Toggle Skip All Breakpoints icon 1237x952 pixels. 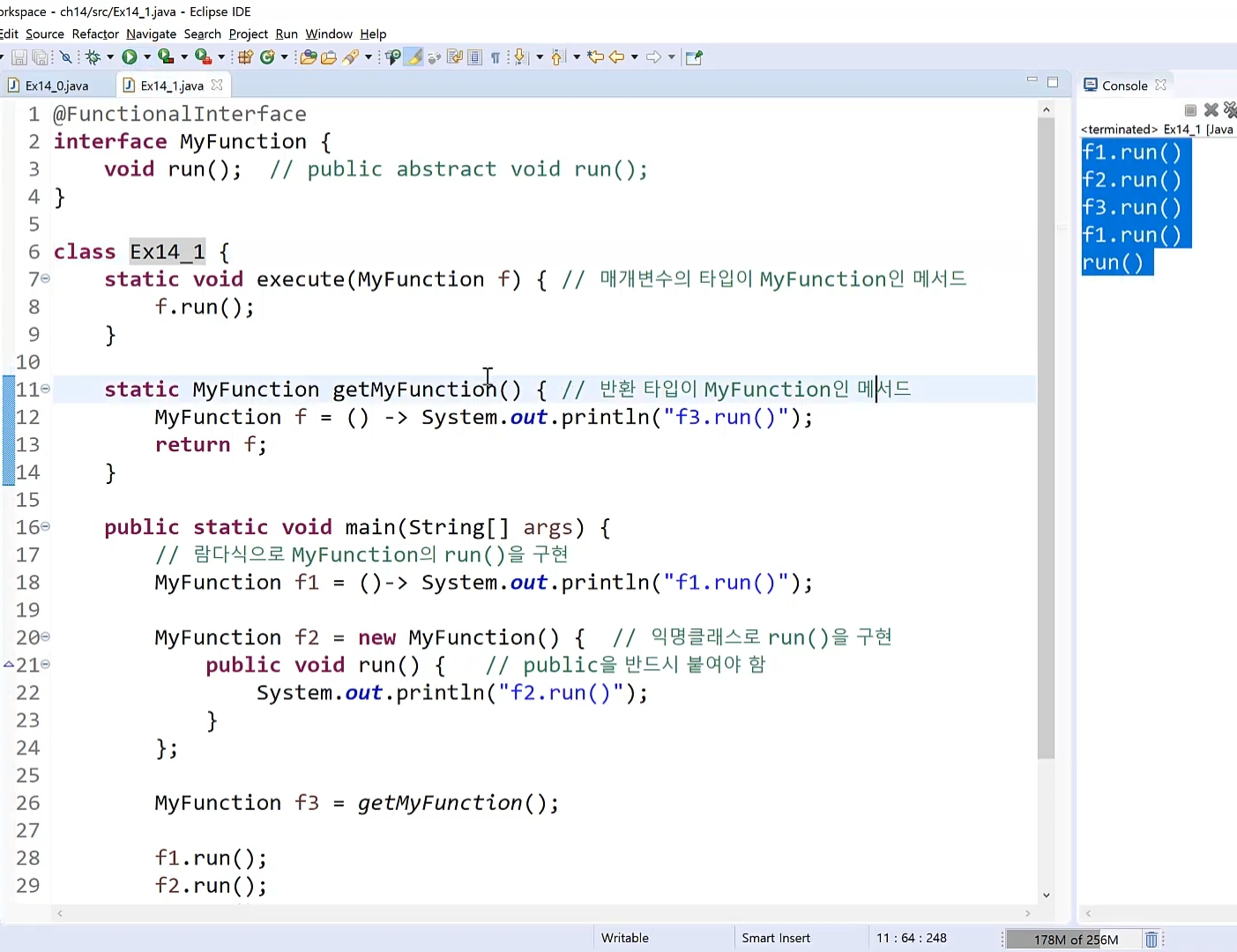[66, 57]
